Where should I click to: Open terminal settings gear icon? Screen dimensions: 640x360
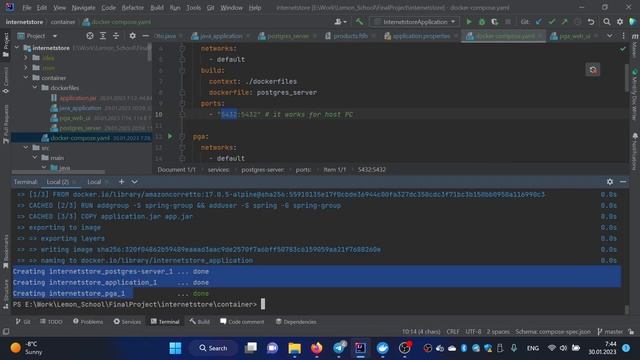click(610, 182)
